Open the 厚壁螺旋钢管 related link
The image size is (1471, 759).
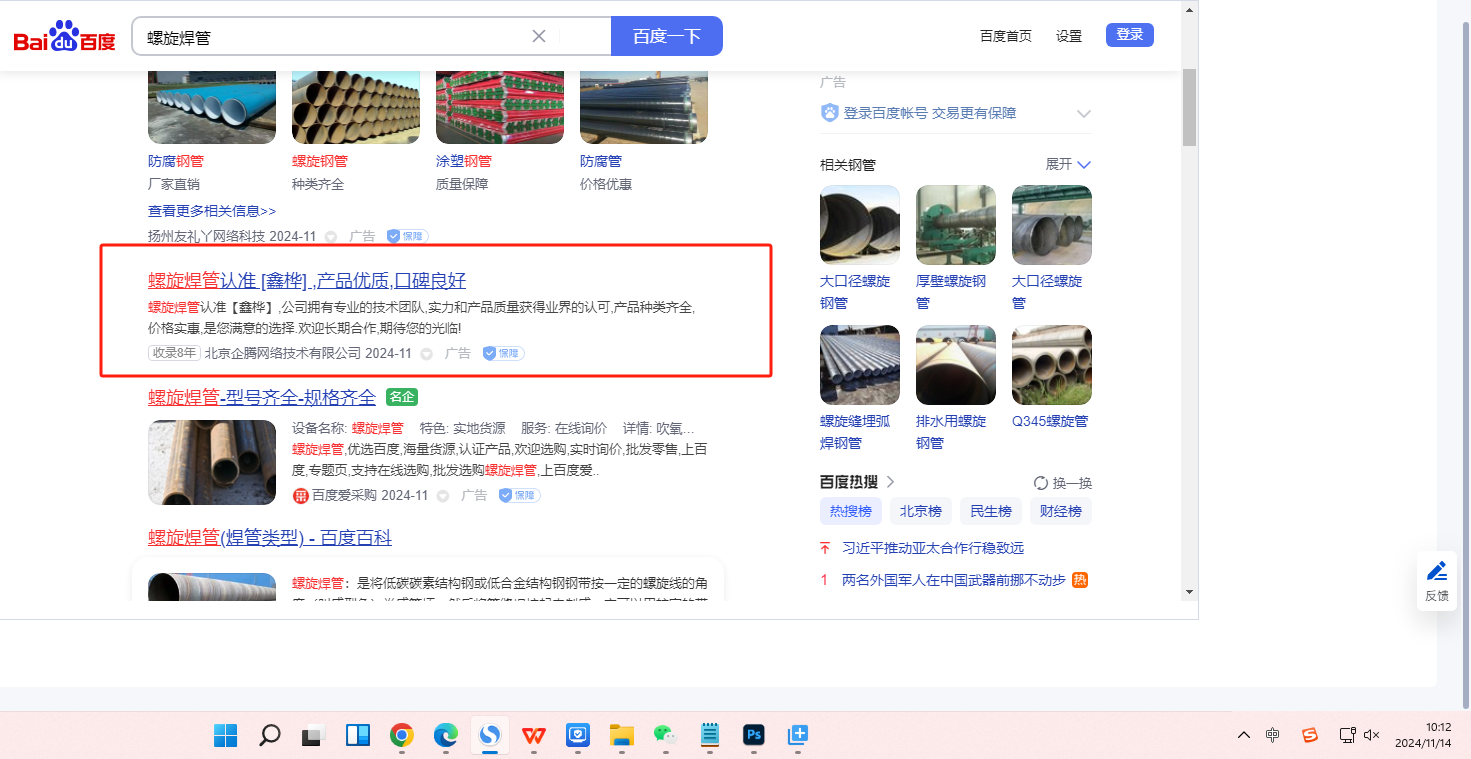coord(951,292)
